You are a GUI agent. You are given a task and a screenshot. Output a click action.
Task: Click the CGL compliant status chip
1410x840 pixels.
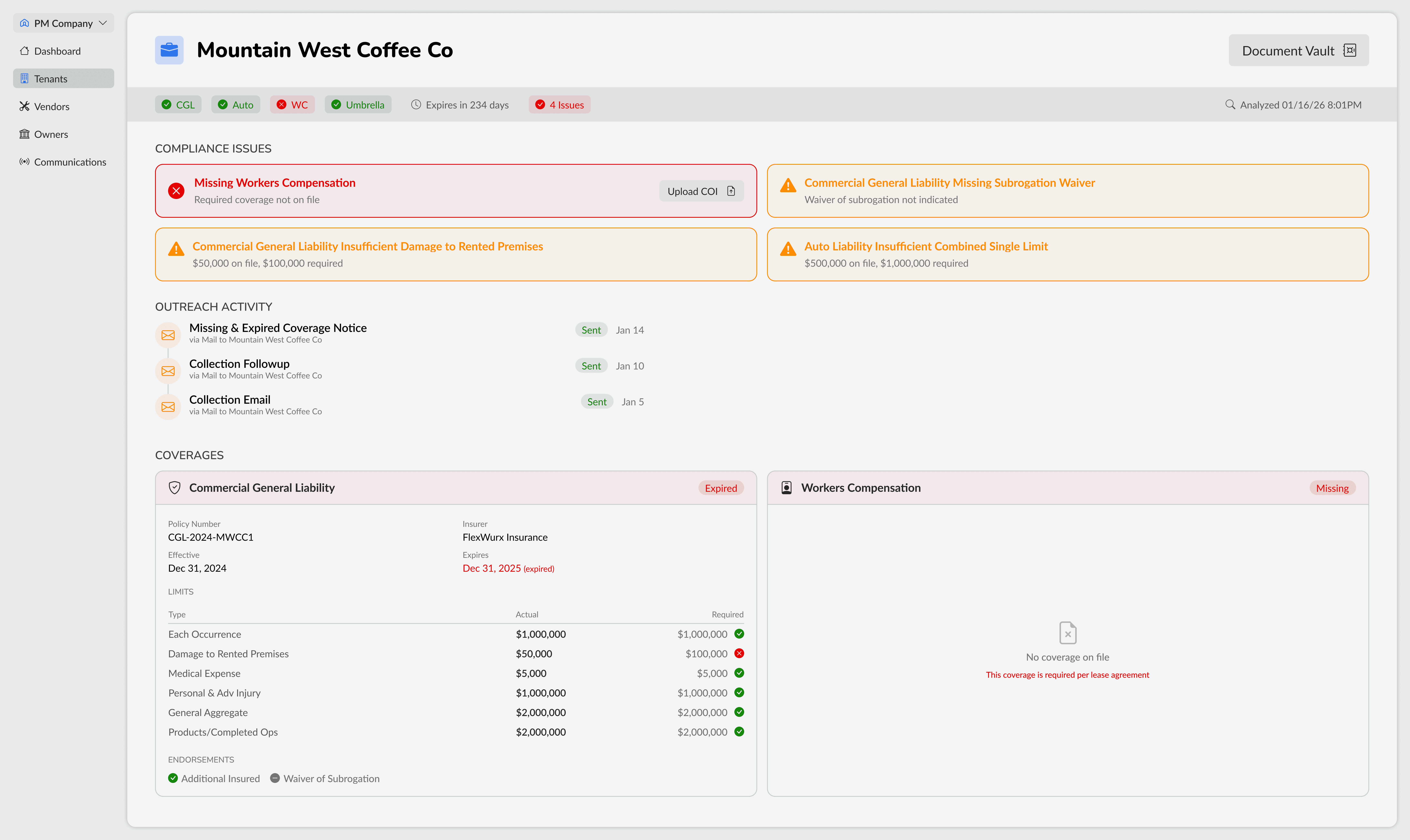(178, 105)
